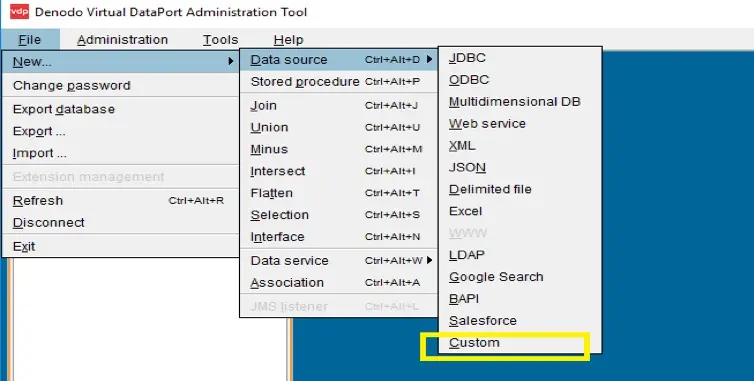The width and height of the screenshot is (754, 381).
Task: Select Google Search source
Action: [x=520, y=277]
